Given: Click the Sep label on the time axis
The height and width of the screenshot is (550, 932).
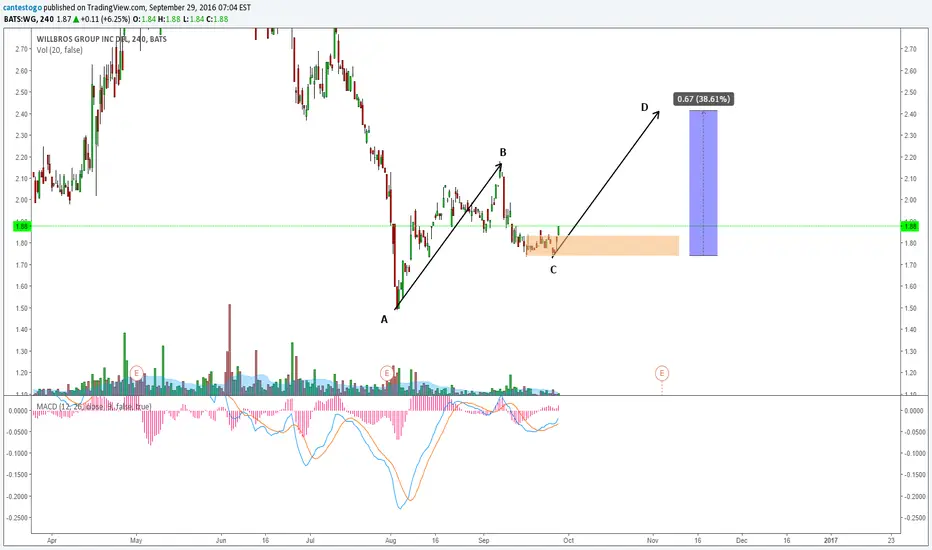Looking at the screenshot, I should click(x=484, y=540).
